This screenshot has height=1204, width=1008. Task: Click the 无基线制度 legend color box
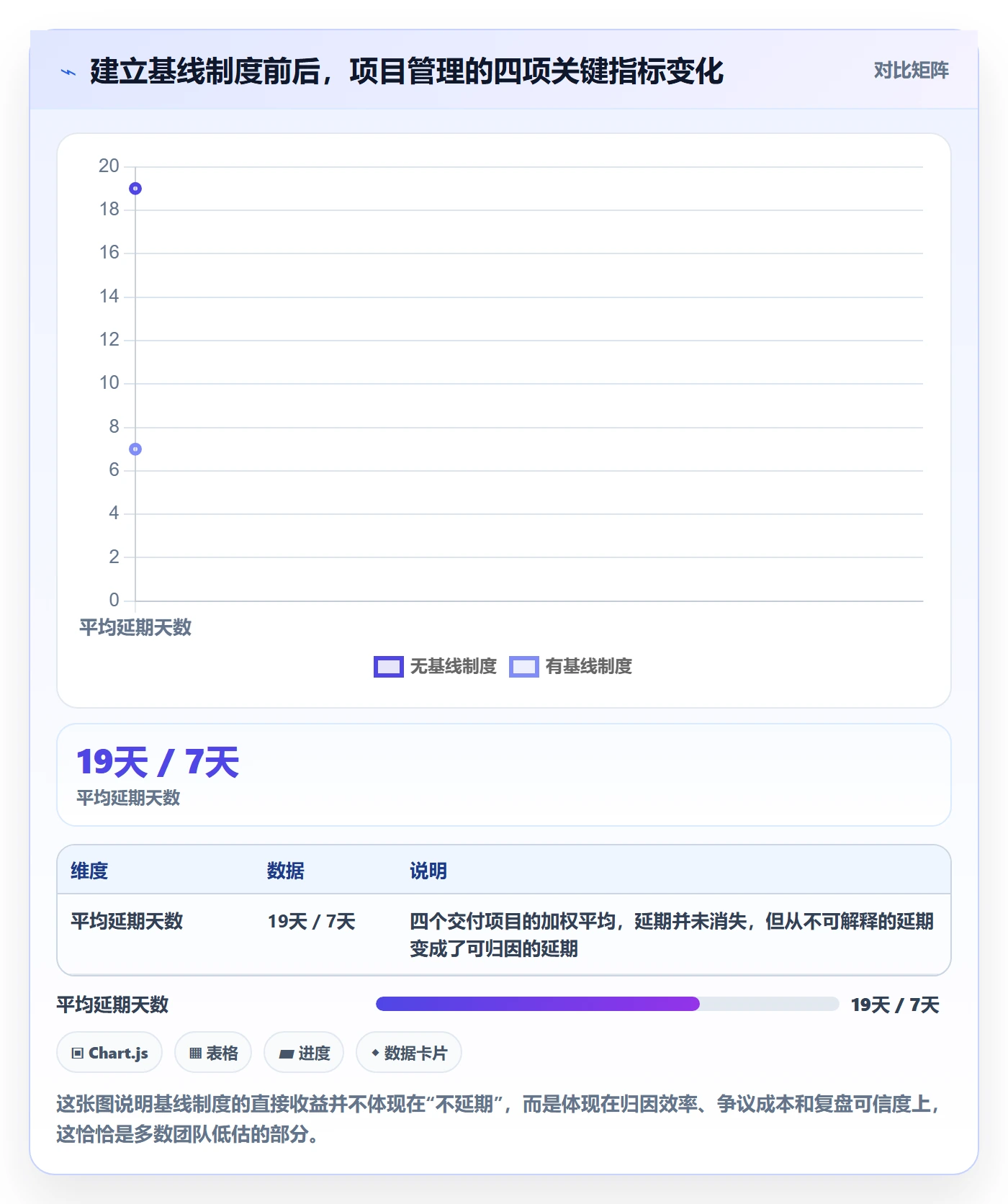pyautogui.click(x=389, y=667)
